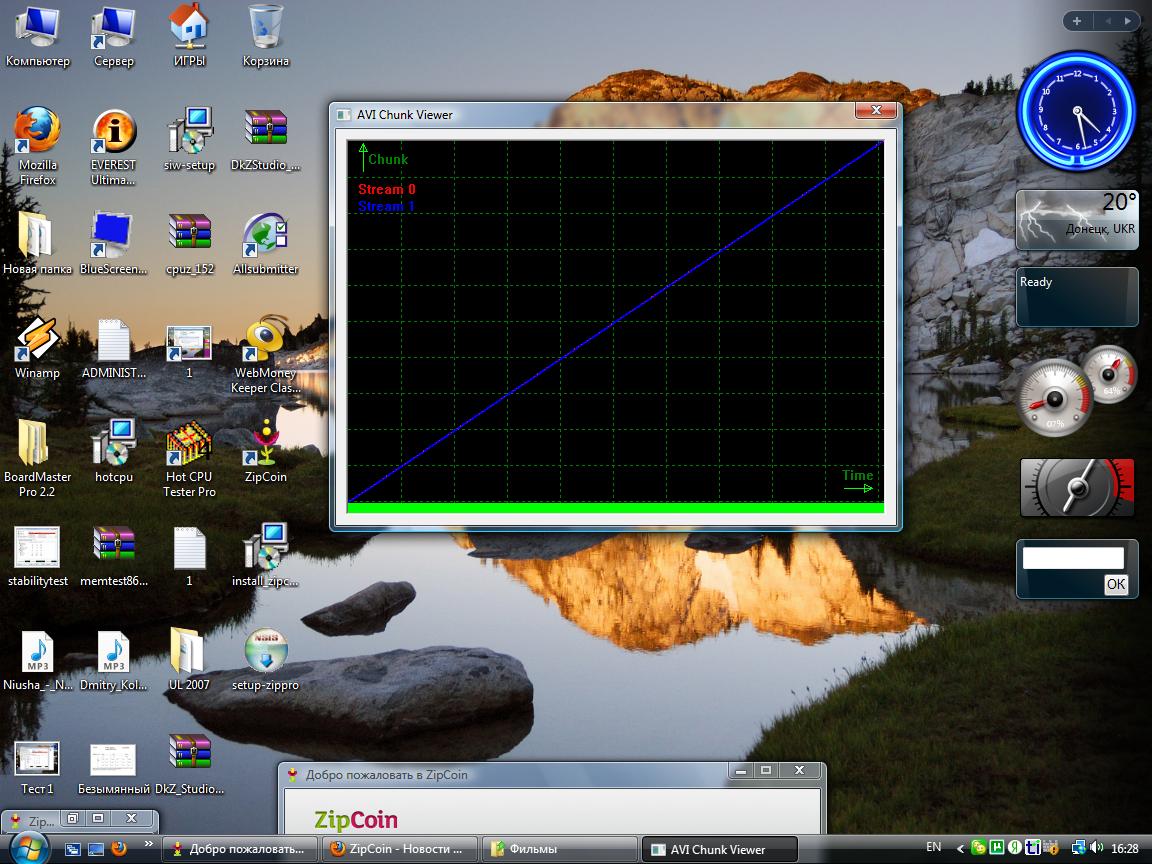This screenshot has height=864, width=1152.
Task: Open the EVEREST Ultimate desktop shortcut
Action: pyautogui.click(x=113, y=131)
